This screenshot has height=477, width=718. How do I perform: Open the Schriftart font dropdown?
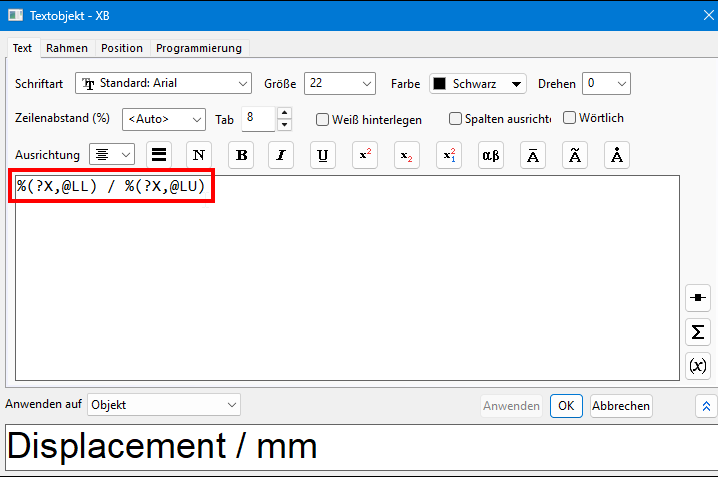[x=164, y=84]
